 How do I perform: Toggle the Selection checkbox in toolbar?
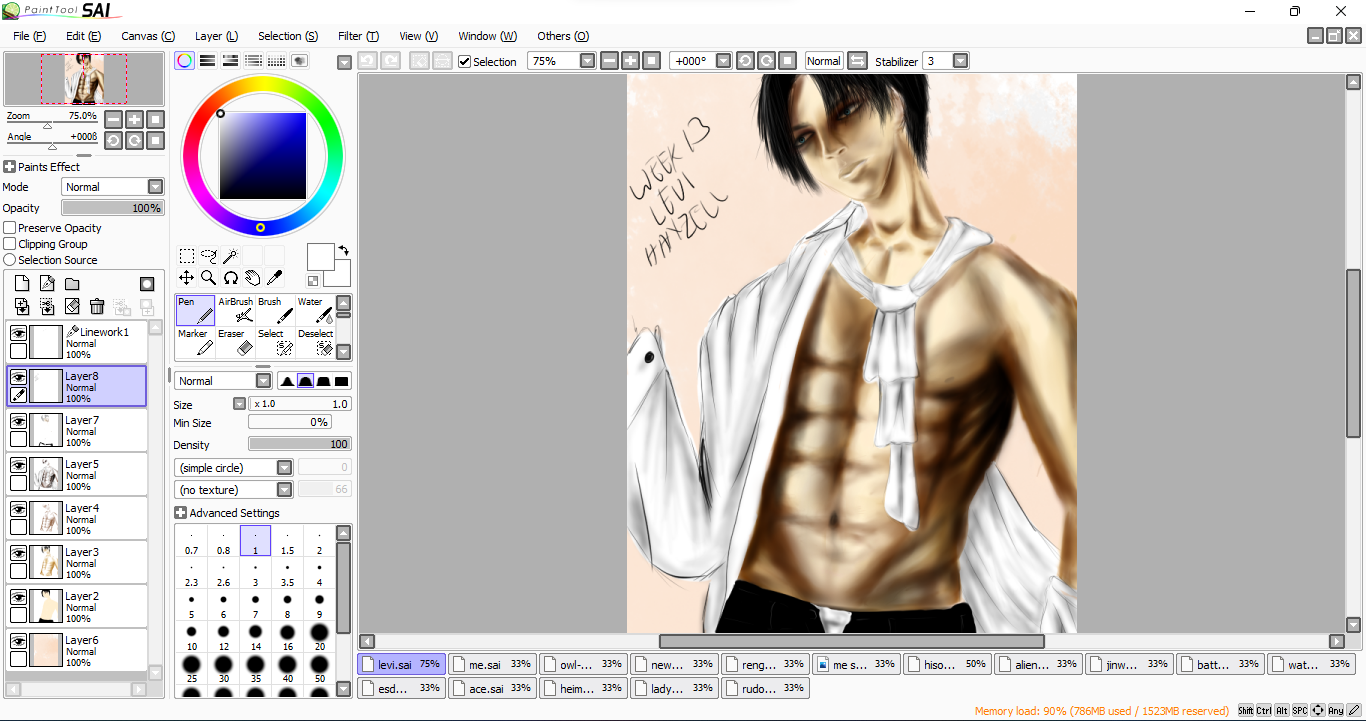(465, 61)
